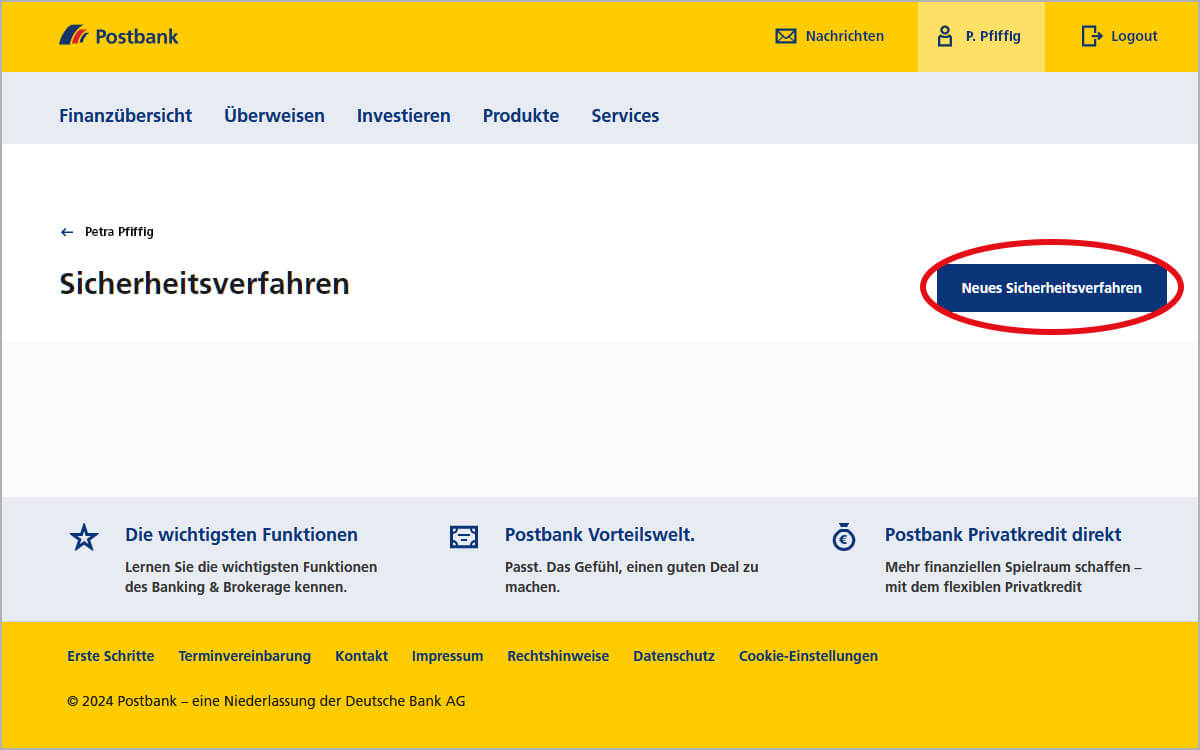This screenshot has height=750, width=1200.
Task: Open the Investieren menu
Action: [x=403, y=115]
